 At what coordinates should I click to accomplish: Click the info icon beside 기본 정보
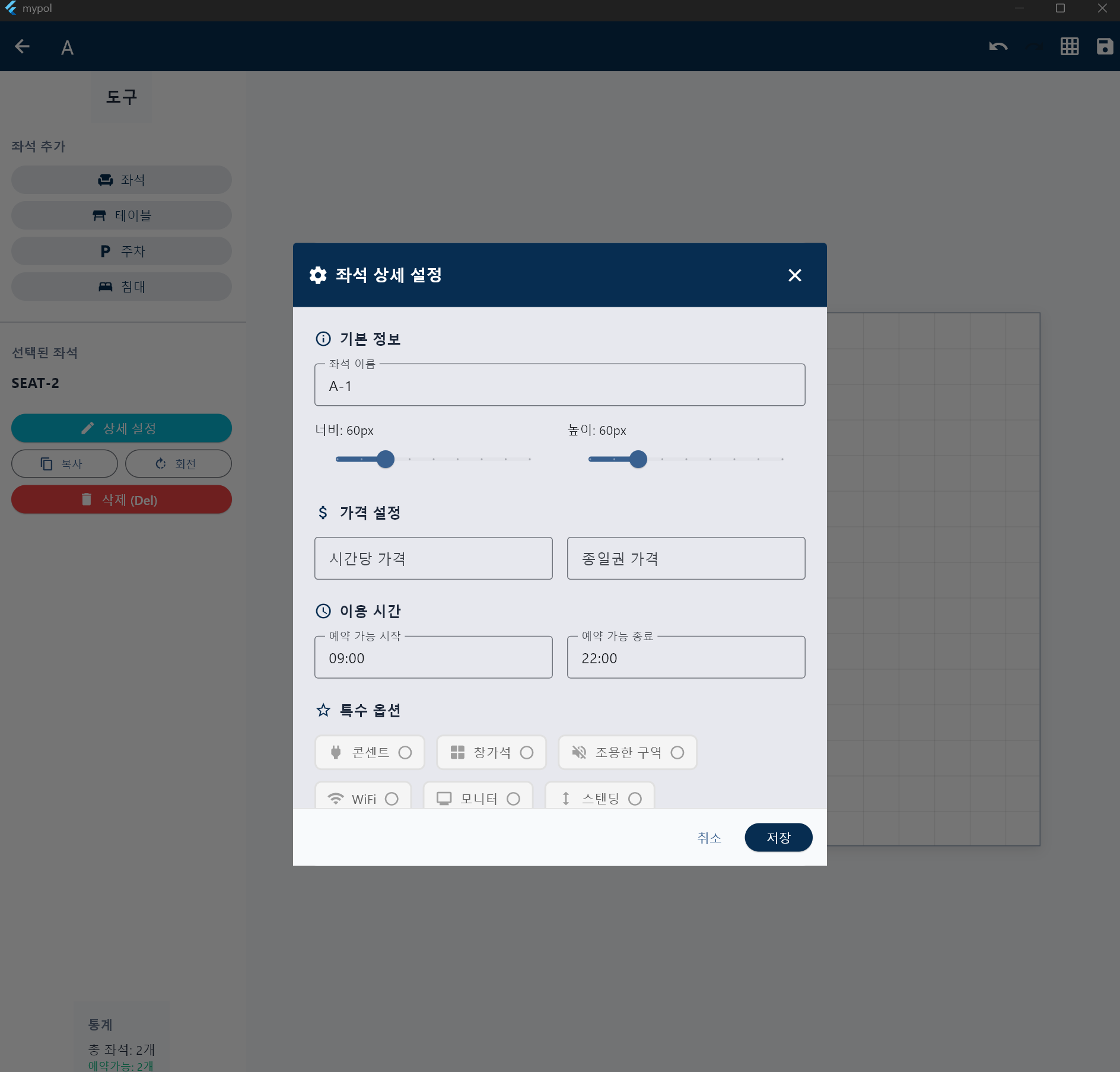point(323,339)
